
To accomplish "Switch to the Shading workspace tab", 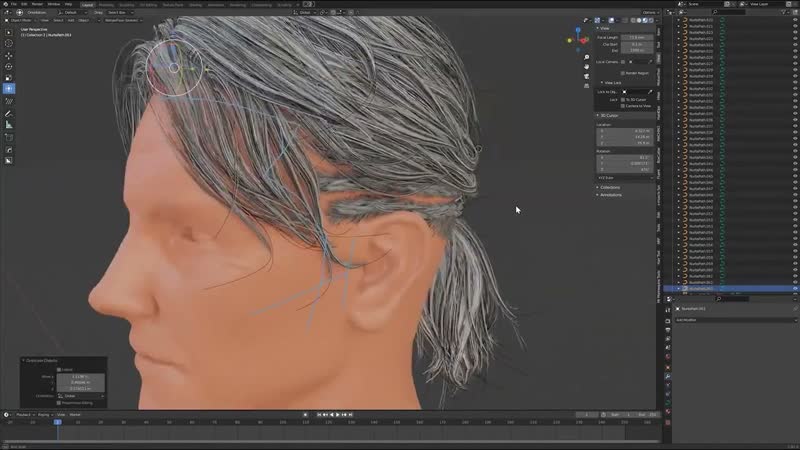I will [x=195, y=5].
